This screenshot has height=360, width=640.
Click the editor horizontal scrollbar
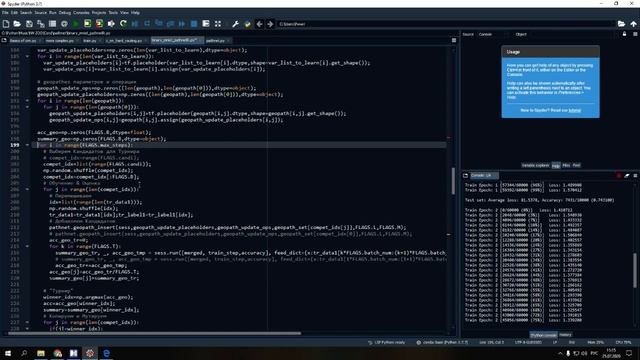click(154, 333)
